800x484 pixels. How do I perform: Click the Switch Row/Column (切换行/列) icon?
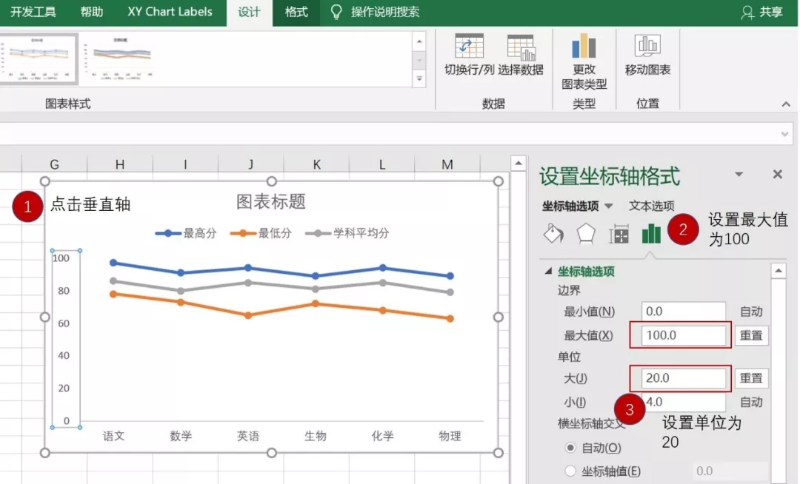pos(469,47)
